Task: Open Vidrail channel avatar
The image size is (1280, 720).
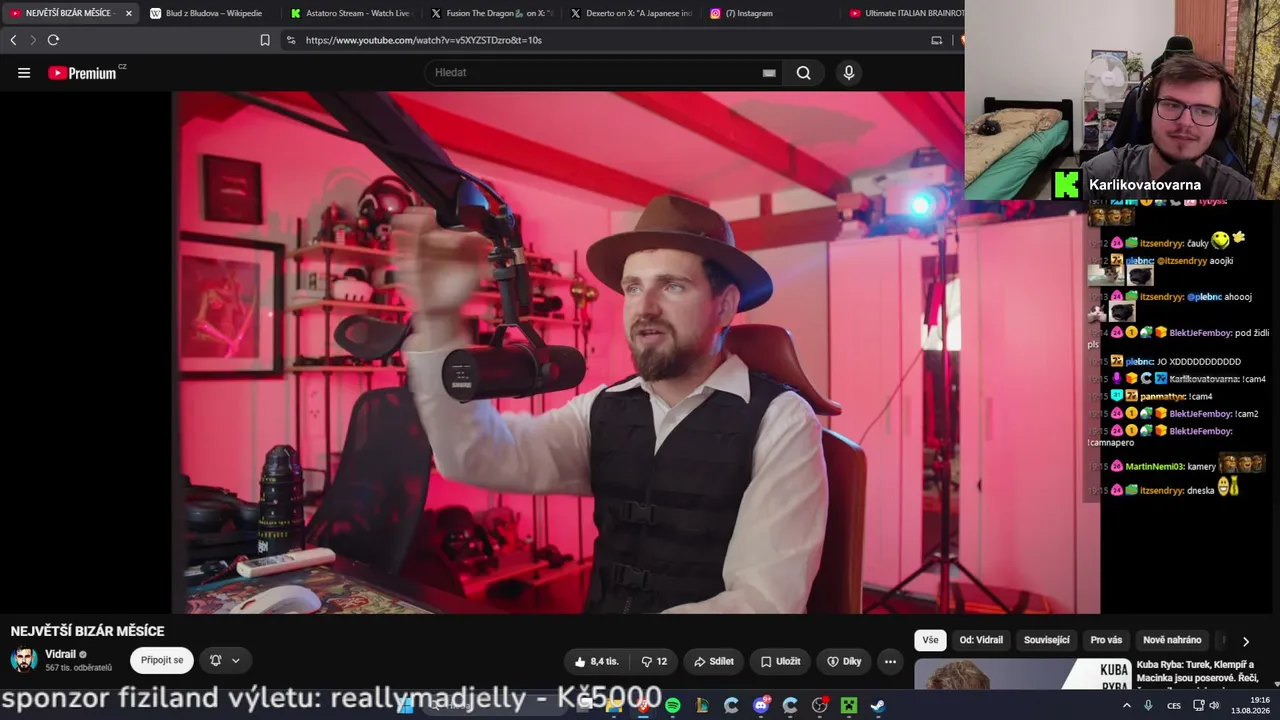Action: tap(24, 660)
